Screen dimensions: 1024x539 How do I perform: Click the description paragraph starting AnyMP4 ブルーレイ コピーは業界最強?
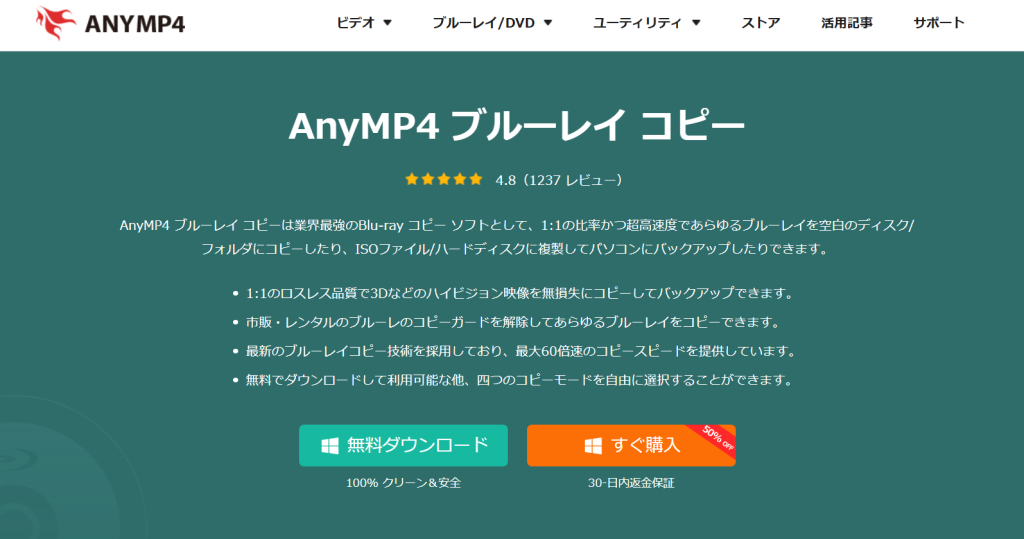[517, 237]
